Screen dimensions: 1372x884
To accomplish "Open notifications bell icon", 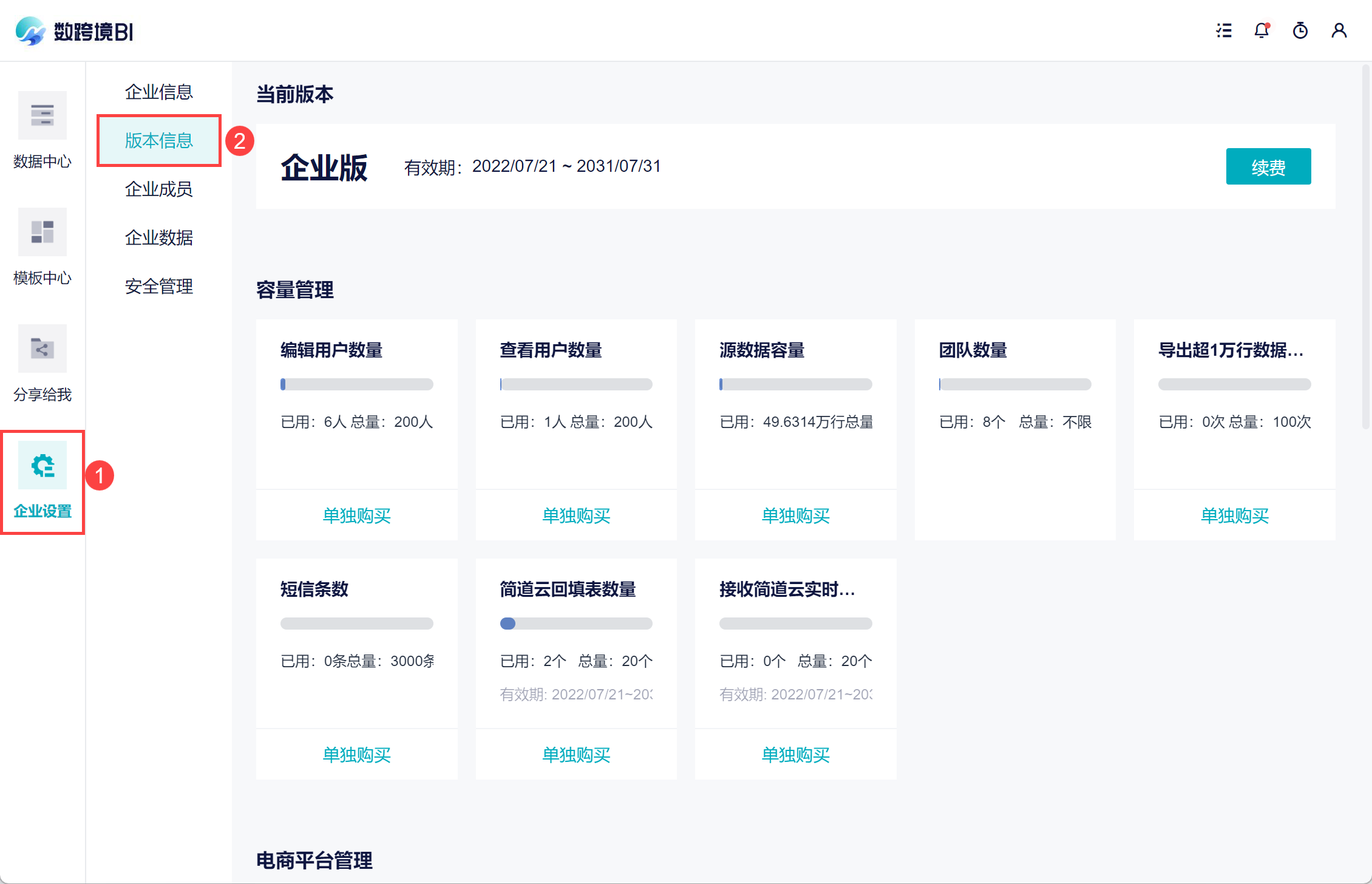I will 1262,30.
